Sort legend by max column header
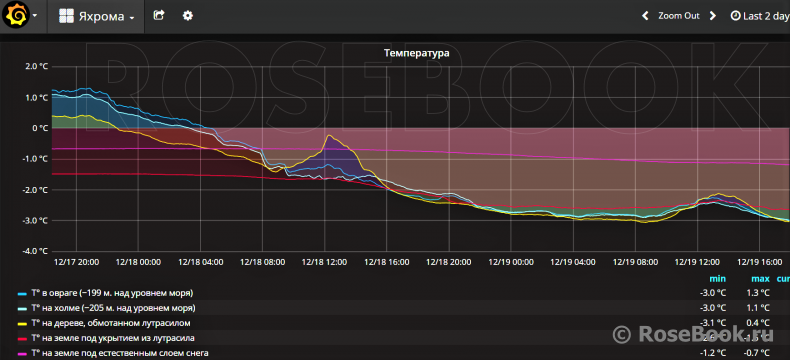Image resolution: width=790 pixels, height=360 pixels. point(761,278)
